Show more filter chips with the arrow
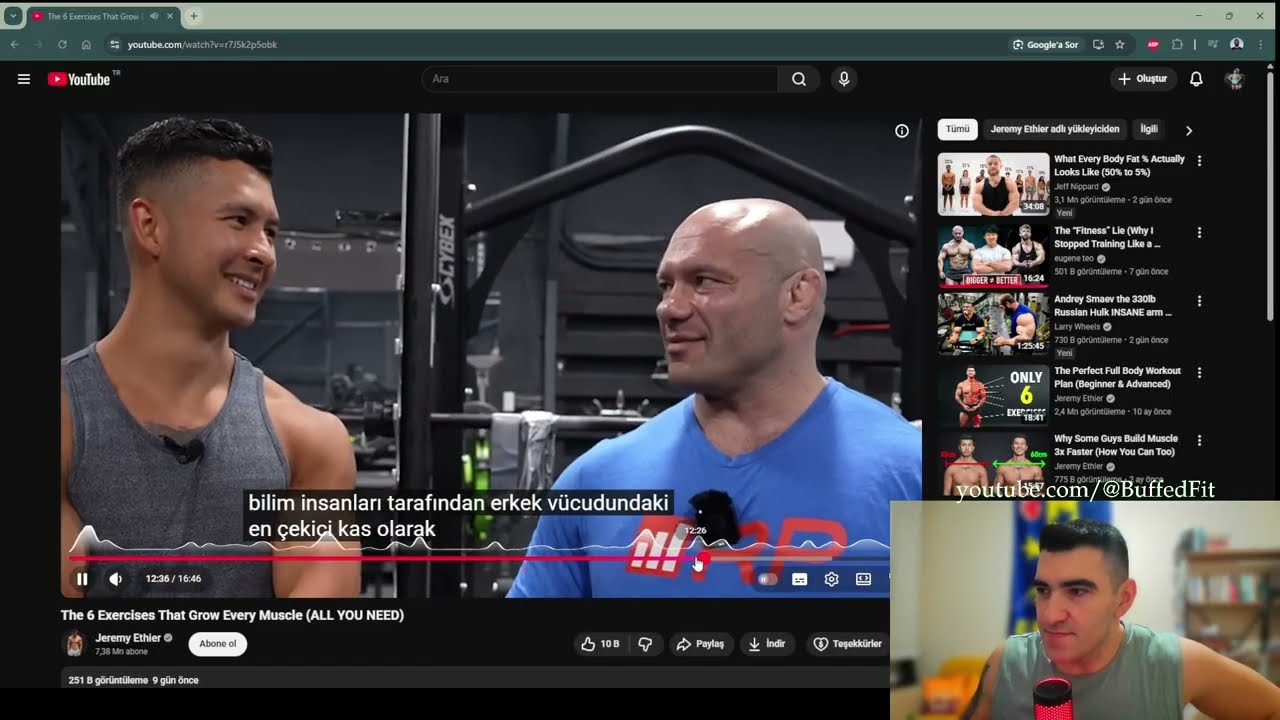The width and height of the screenshot is (1280, 720). 1189,130
